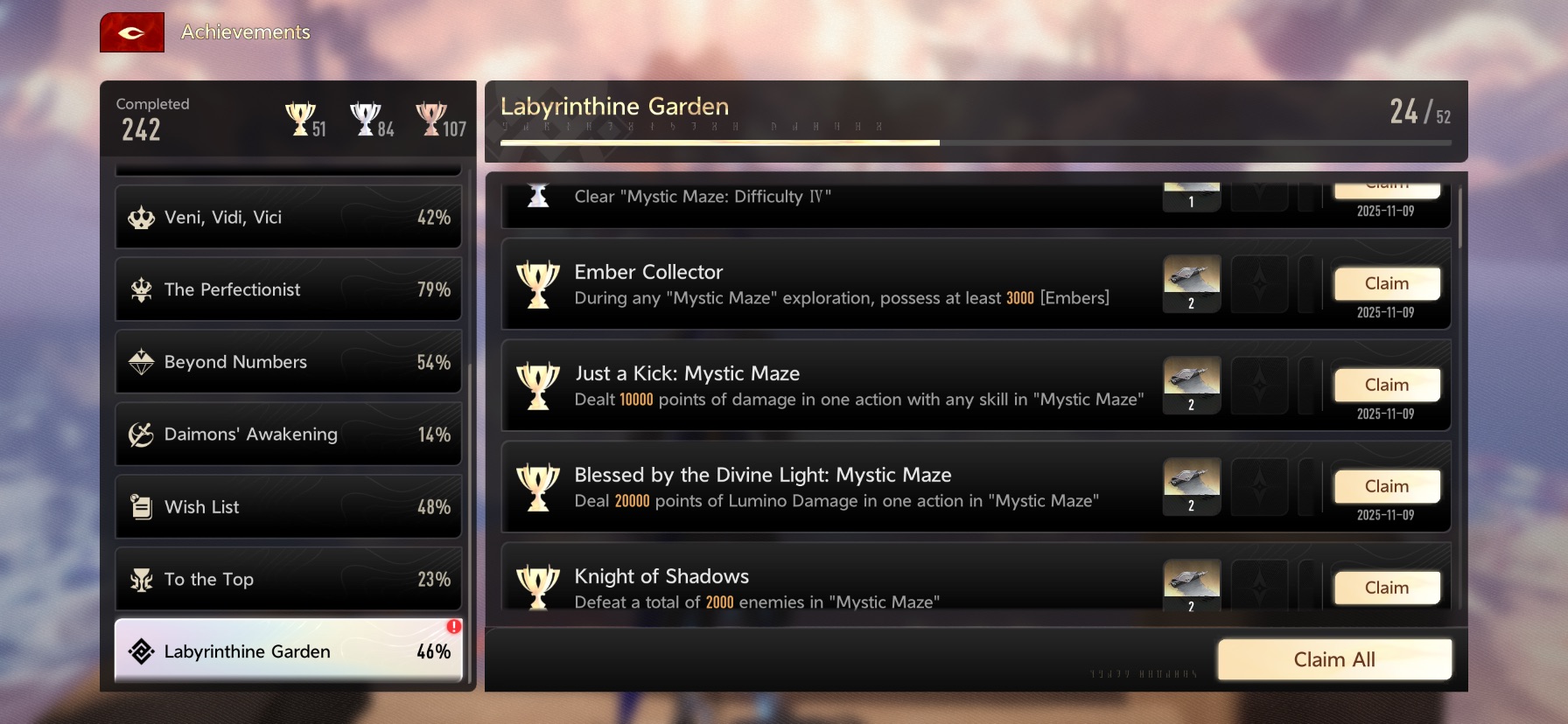The width and height of the screenshot is (1568, 724).
Task: Claim the Ember Collector reward
Action: (x=1387, y=283)
